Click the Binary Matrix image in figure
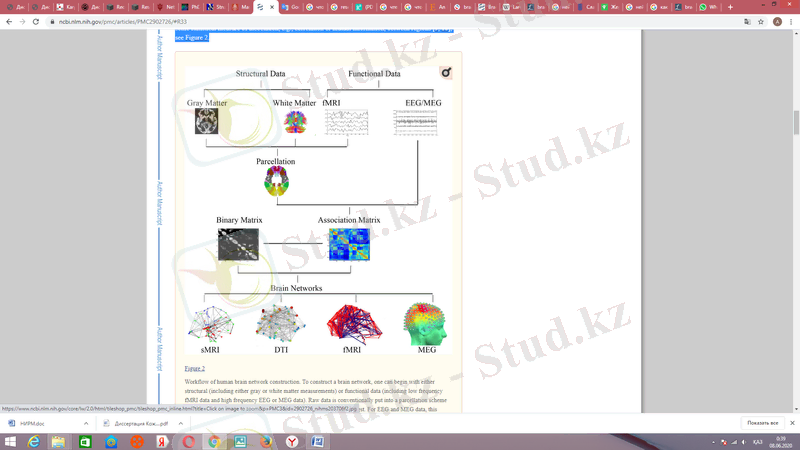The image size is (800, 450). [238, 244]
